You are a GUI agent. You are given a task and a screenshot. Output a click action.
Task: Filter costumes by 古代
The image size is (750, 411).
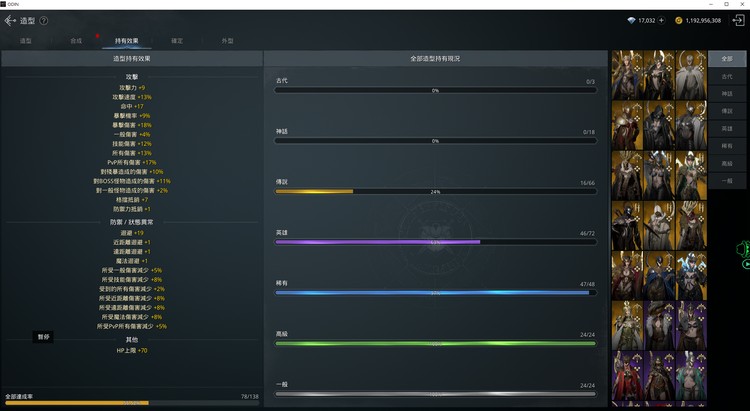click(727, 77)
